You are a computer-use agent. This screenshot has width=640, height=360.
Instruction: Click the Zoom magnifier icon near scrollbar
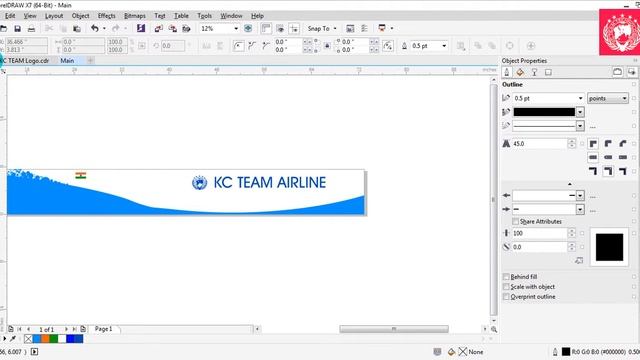pos(494,329)
